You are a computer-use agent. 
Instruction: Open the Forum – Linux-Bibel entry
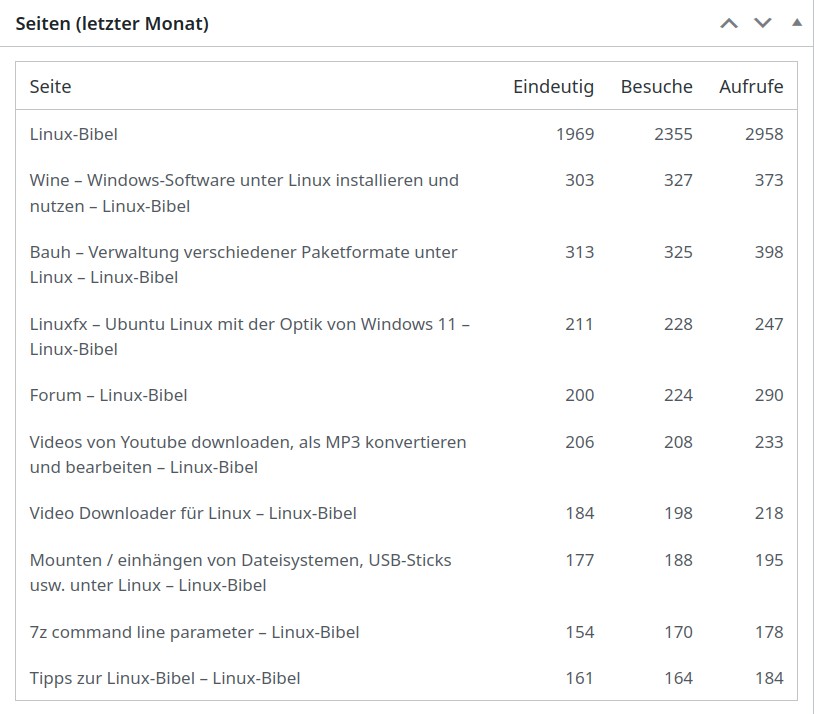click(x=108, y=395)
